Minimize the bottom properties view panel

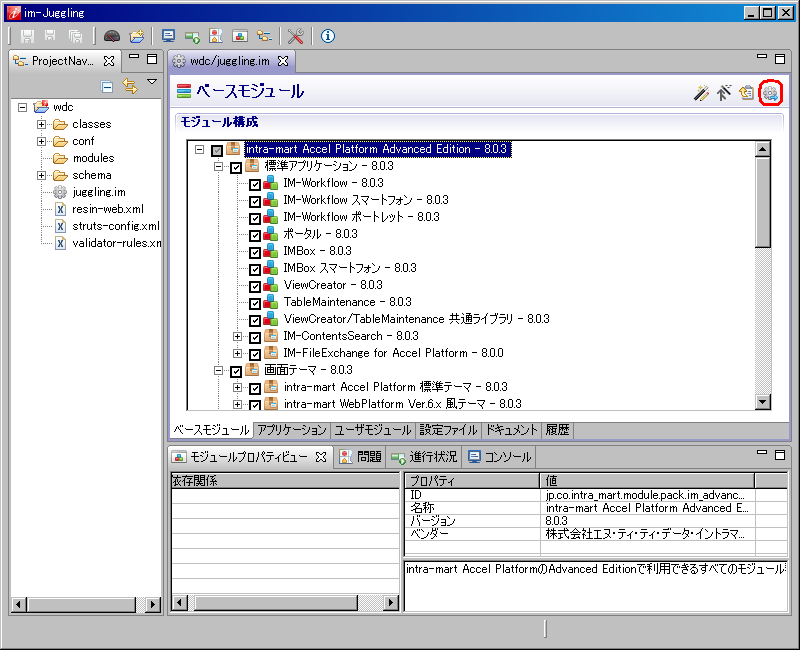pyautogui.click(x=762, y=452)
